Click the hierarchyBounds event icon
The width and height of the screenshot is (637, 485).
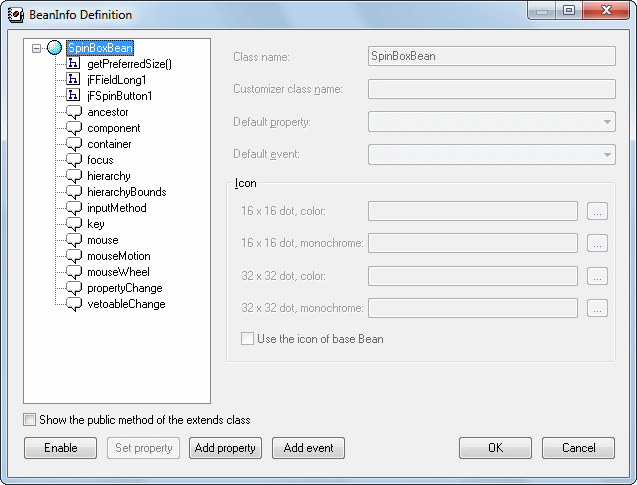pos(74,192)
